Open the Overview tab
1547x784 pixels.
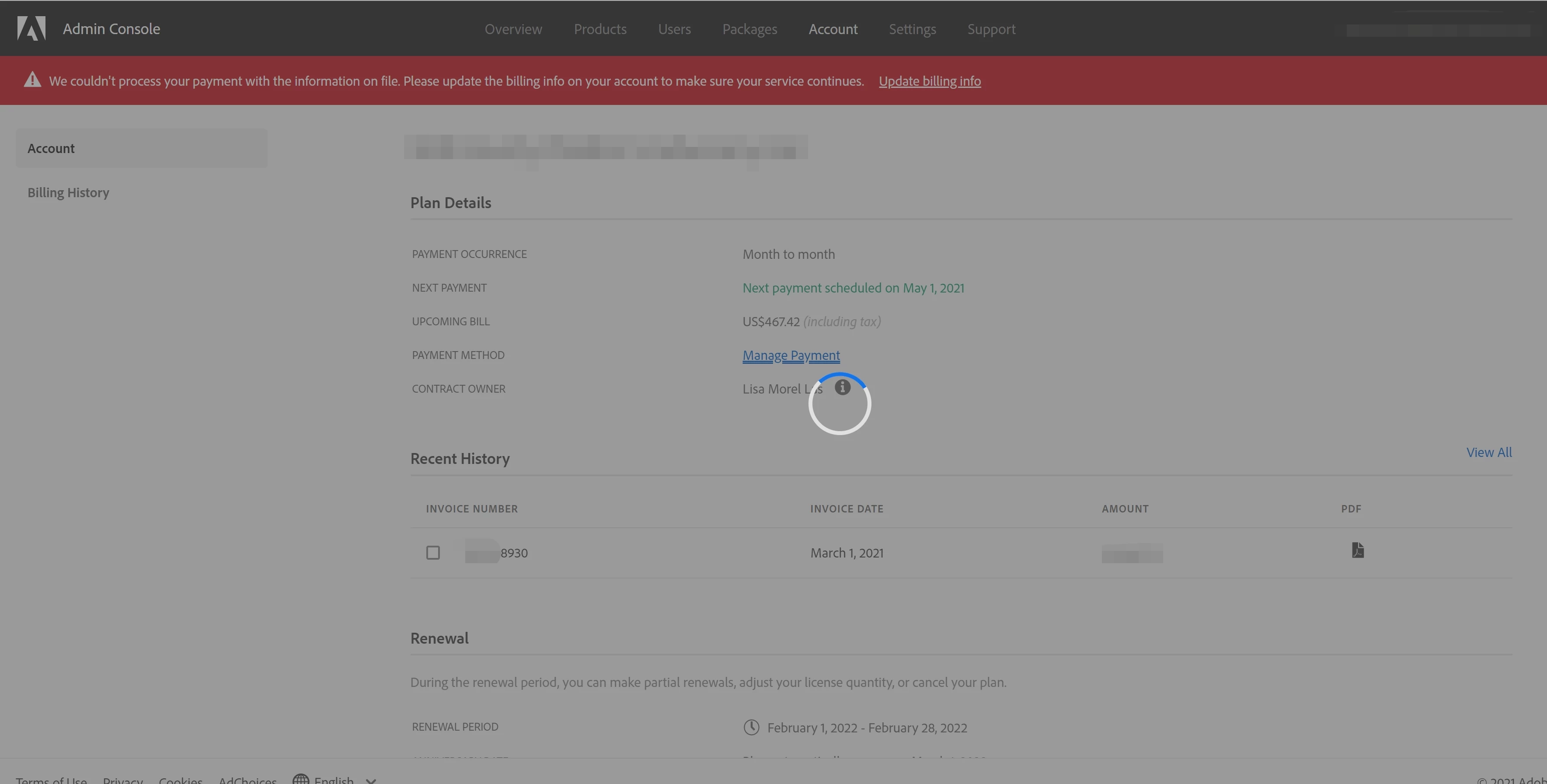tap(513, 29)
